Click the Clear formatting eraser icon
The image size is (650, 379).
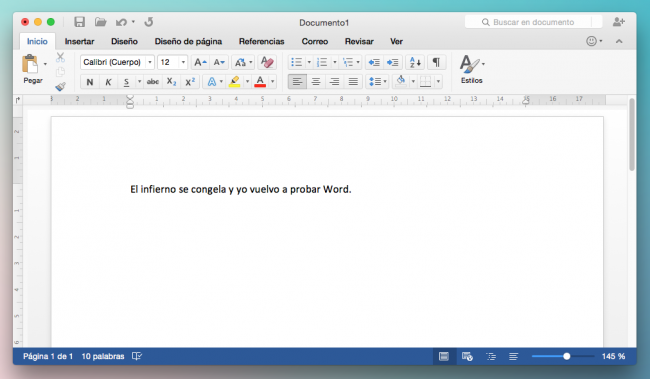click(x=267, y=62)
